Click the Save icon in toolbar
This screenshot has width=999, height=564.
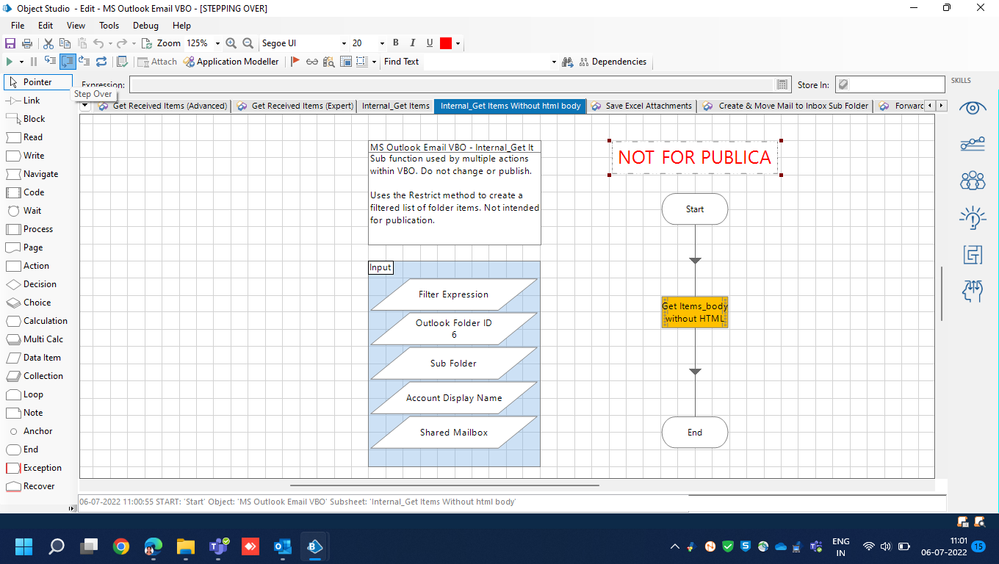click(x=10, y=44)
